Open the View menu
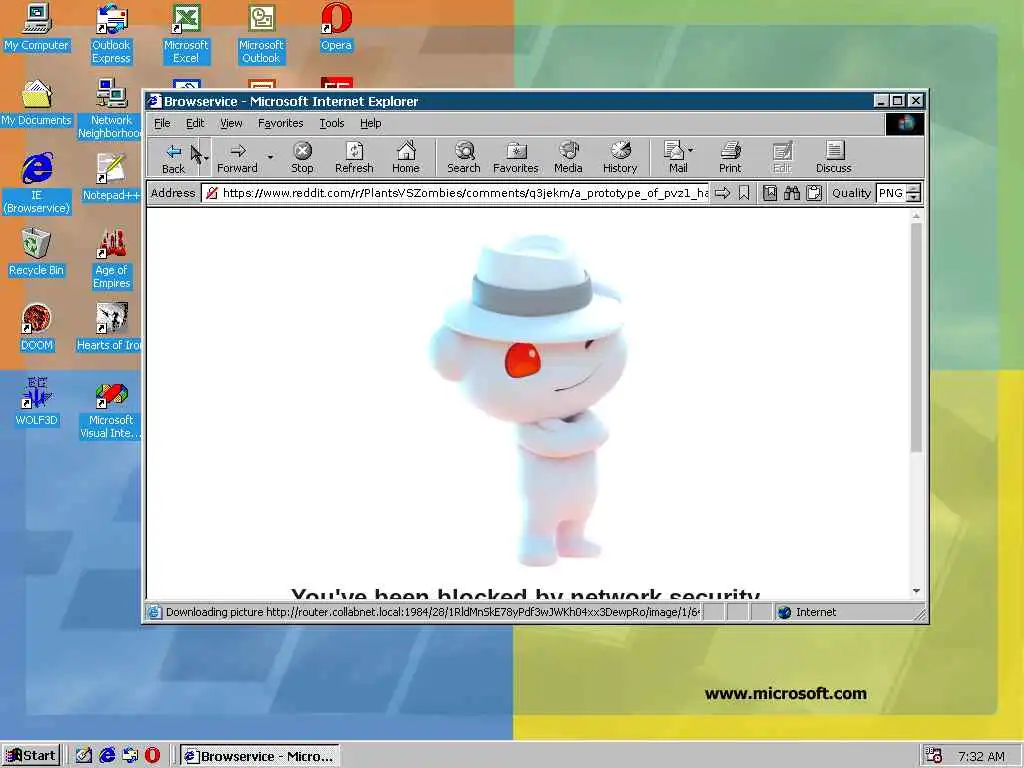1024x768 pixels. tap(231, 123)
